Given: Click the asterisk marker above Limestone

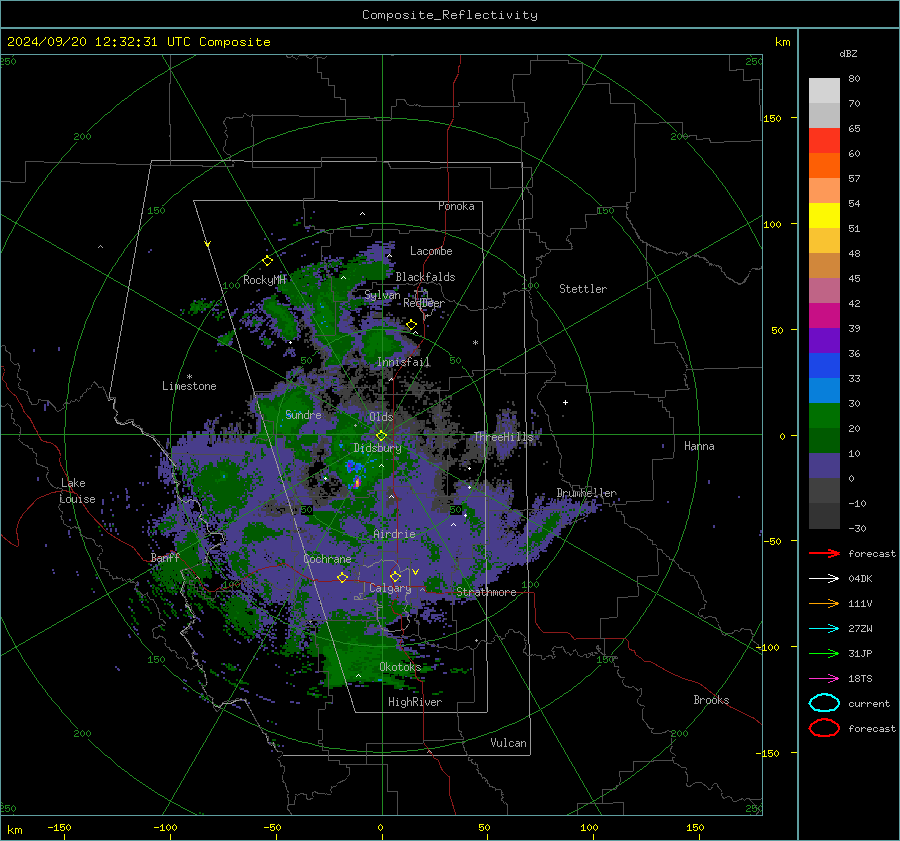Looking at the screenshot, I should coord(189,377).
